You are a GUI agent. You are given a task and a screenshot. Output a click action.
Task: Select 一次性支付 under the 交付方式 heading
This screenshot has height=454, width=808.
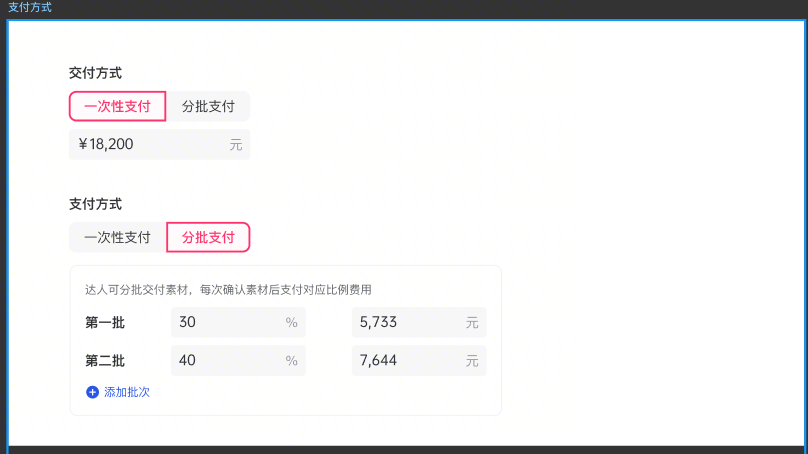pos(117,106)
